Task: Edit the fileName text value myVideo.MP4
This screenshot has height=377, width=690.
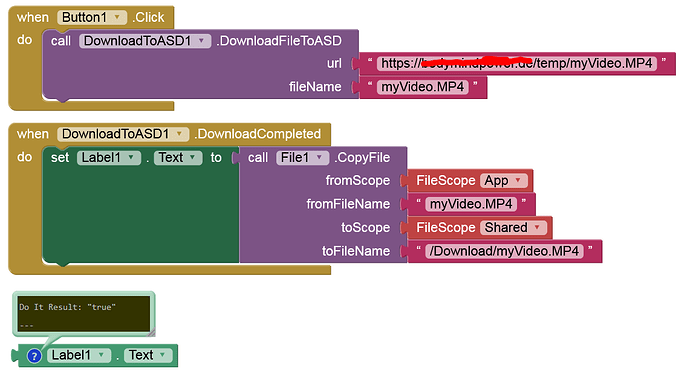Action: coord(423,87)
